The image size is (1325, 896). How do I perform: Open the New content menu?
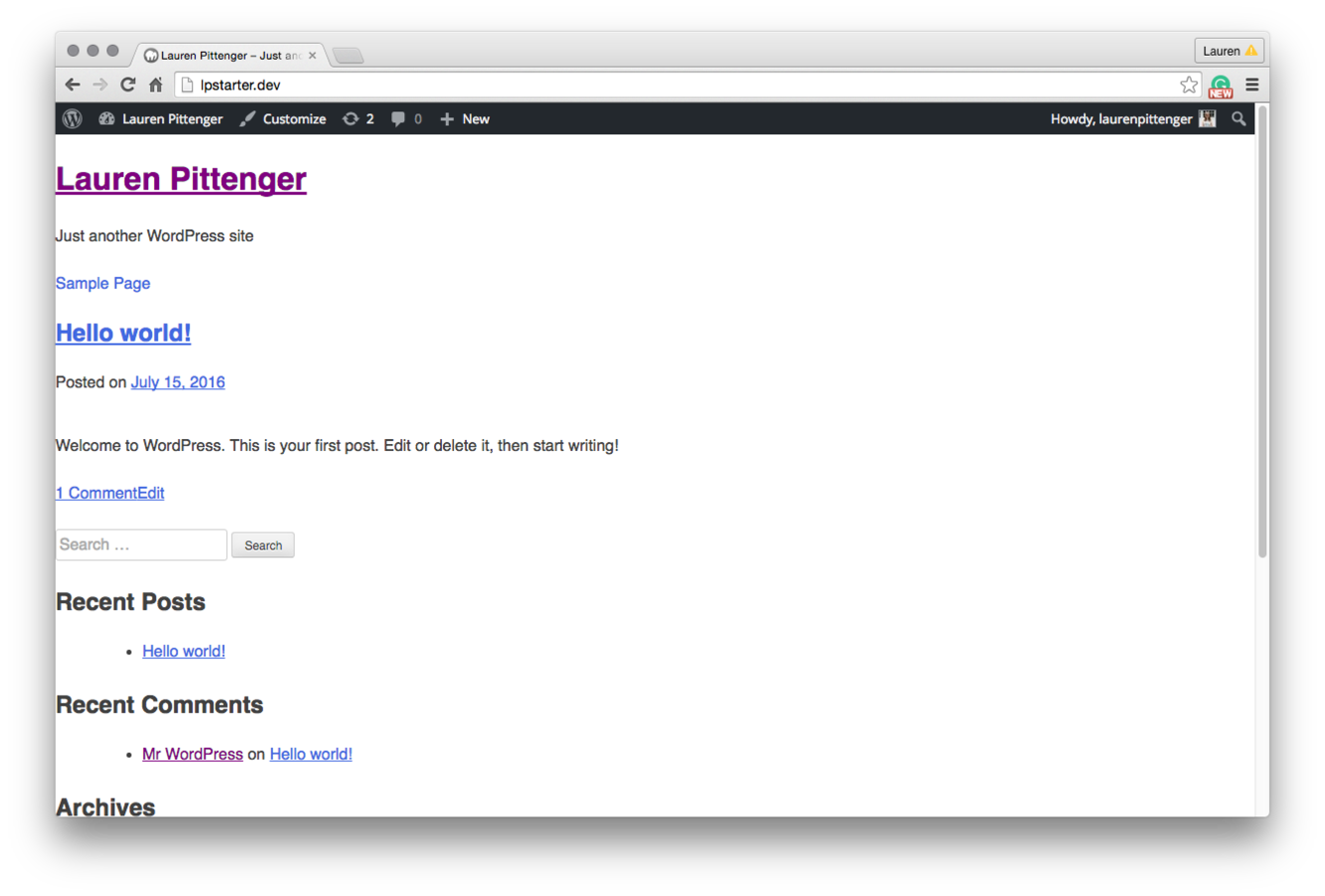[465, 118]
